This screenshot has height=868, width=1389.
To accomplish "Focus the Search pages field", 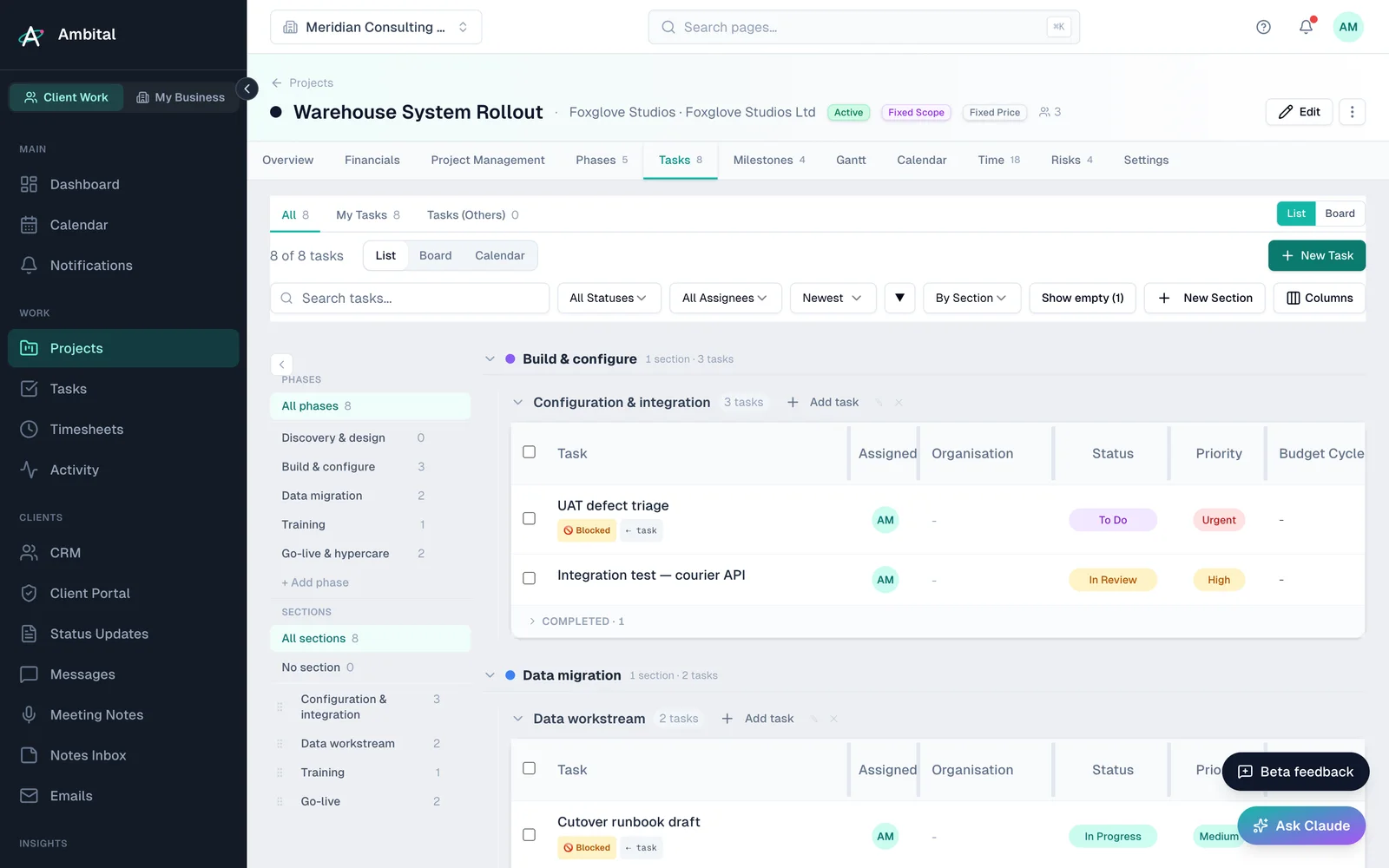I will coord(864,27).
